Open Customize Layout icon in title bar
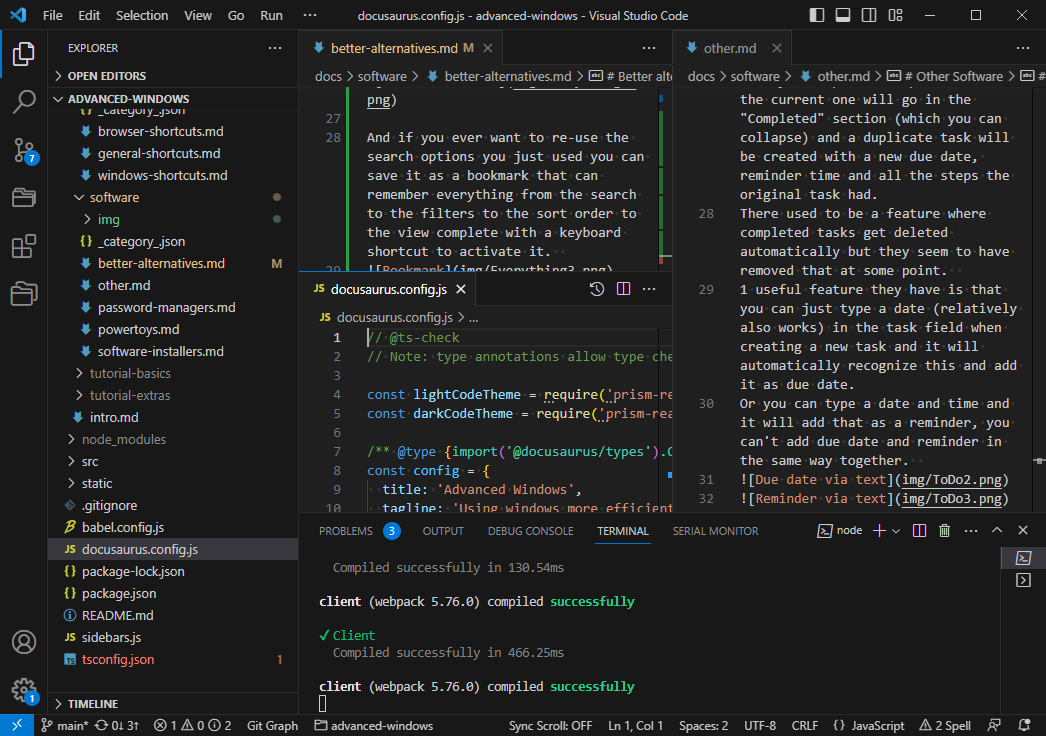Screen dimensions: 1046x736 (x=895, y=15)
